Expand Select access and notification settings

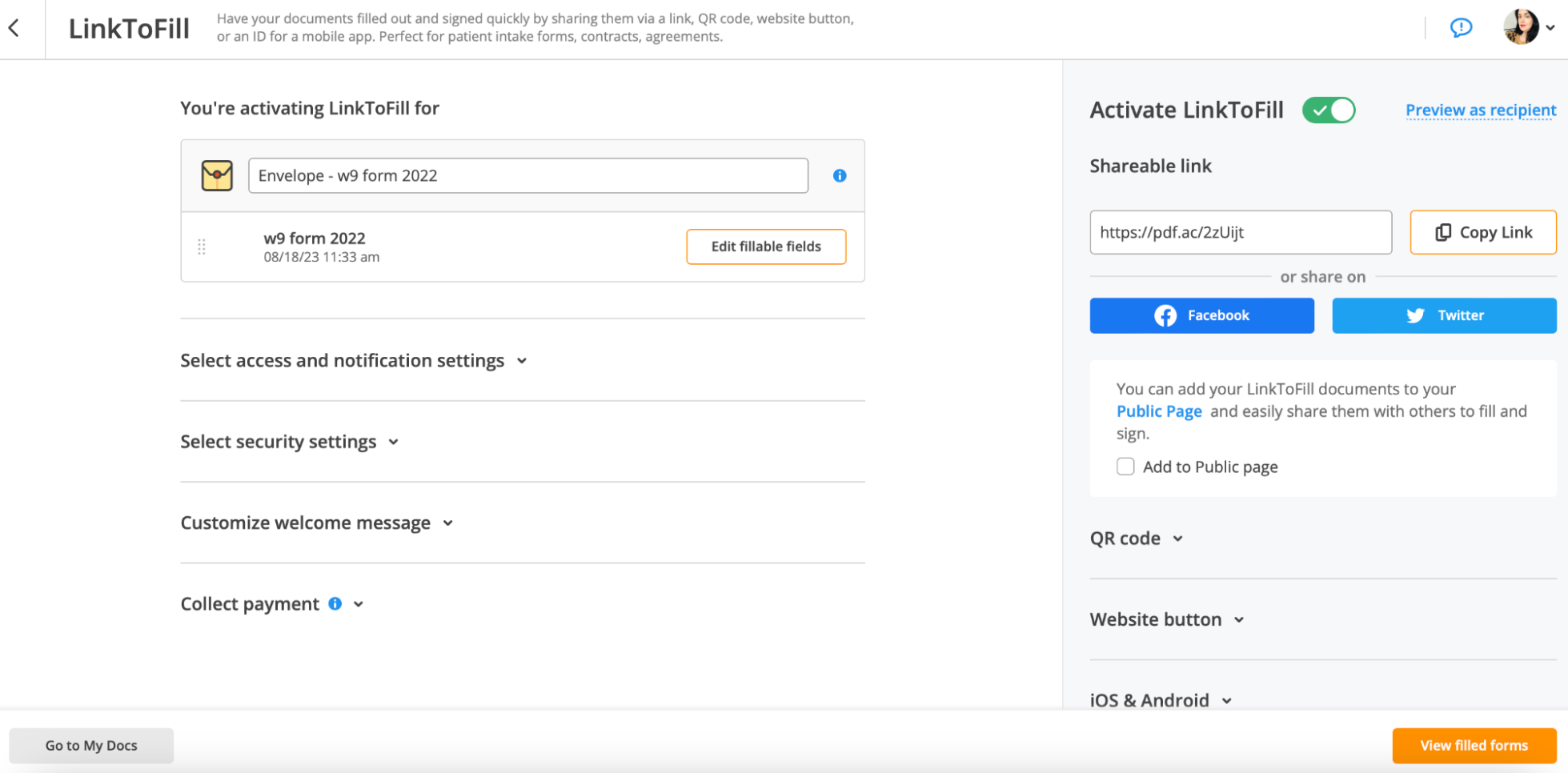pos(354,361)
